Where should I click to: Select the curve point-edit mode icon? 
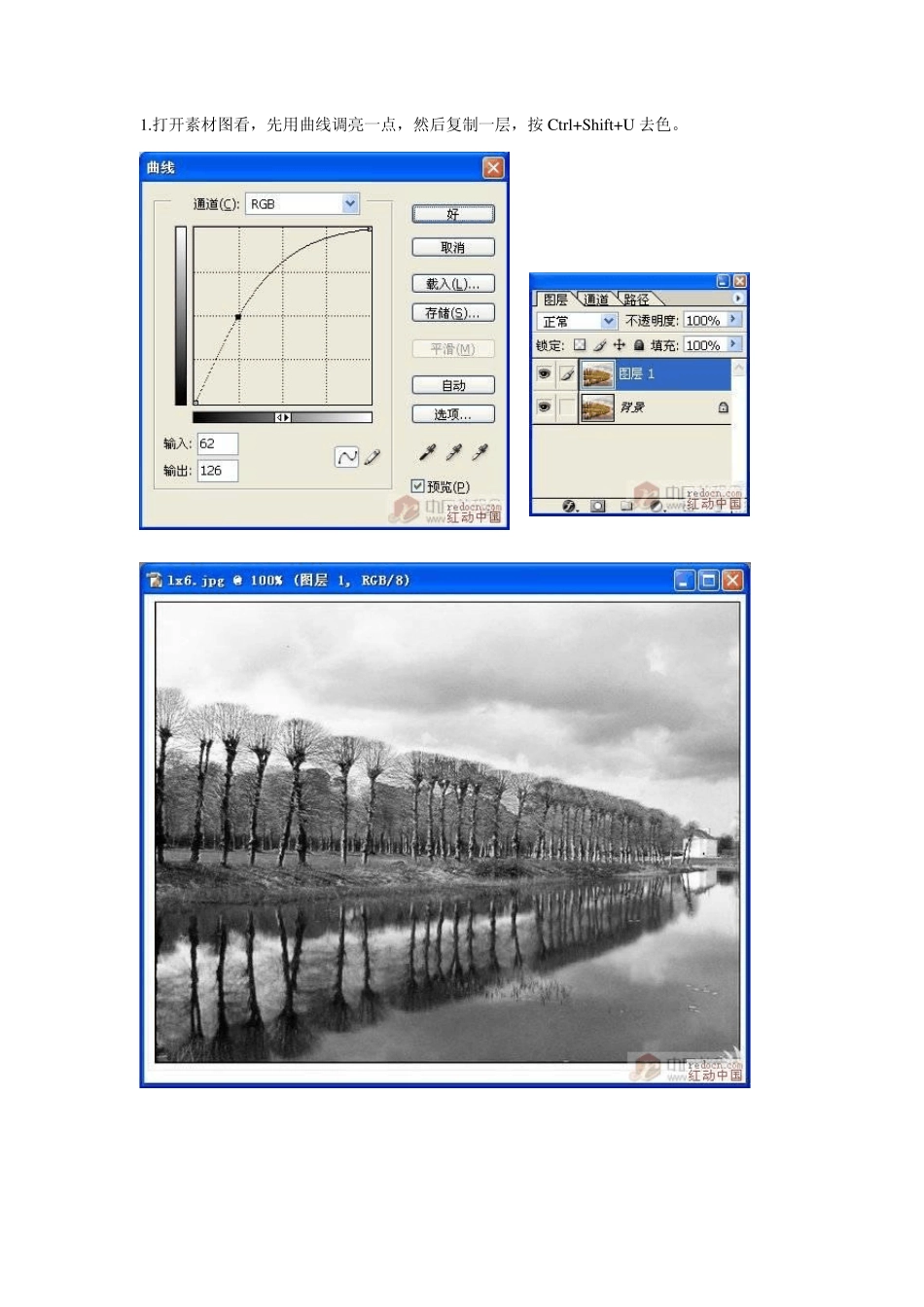(346, 457)
